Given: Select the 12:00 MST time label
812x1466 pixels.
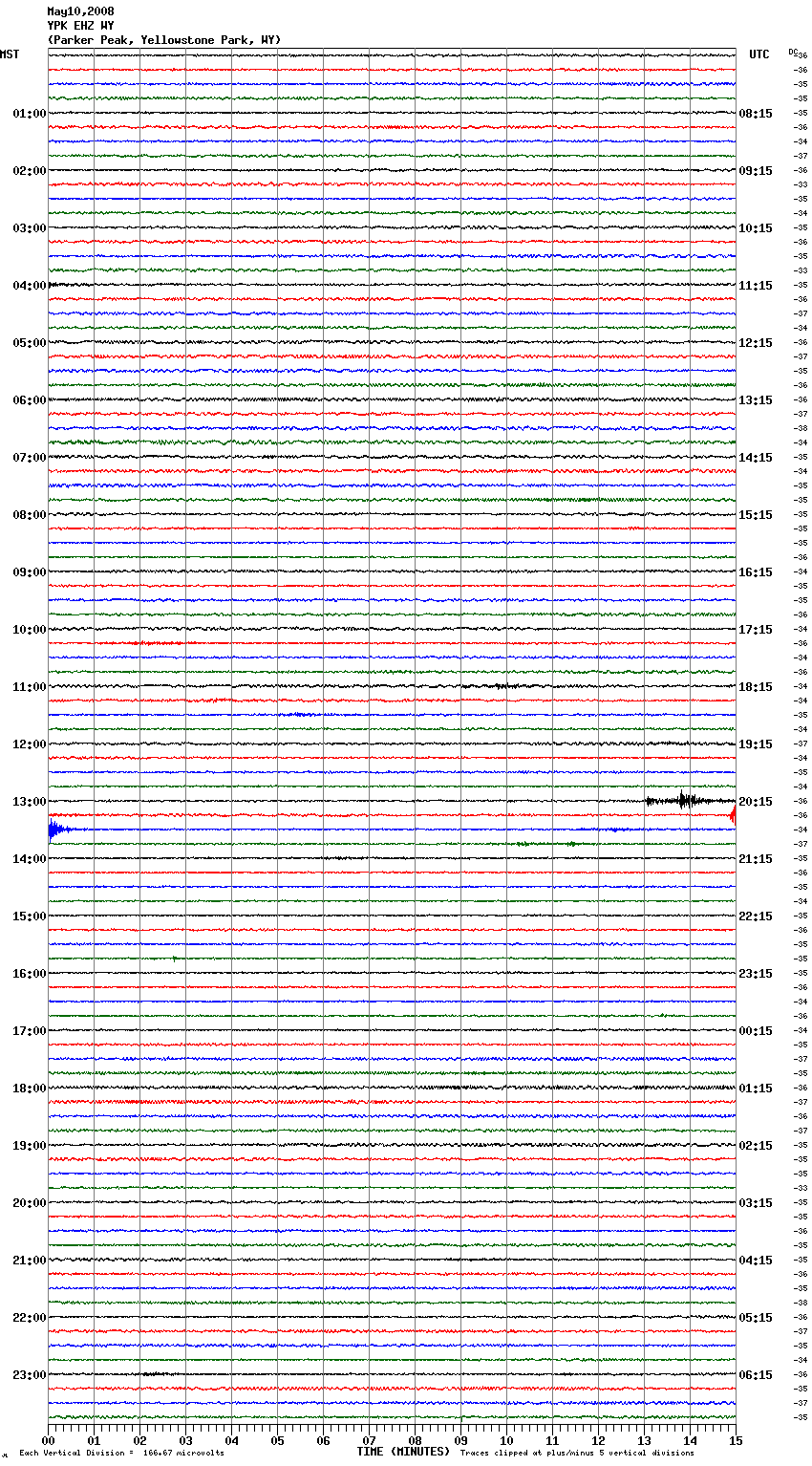Looking at the screenshot, I should tap(29, 744).
